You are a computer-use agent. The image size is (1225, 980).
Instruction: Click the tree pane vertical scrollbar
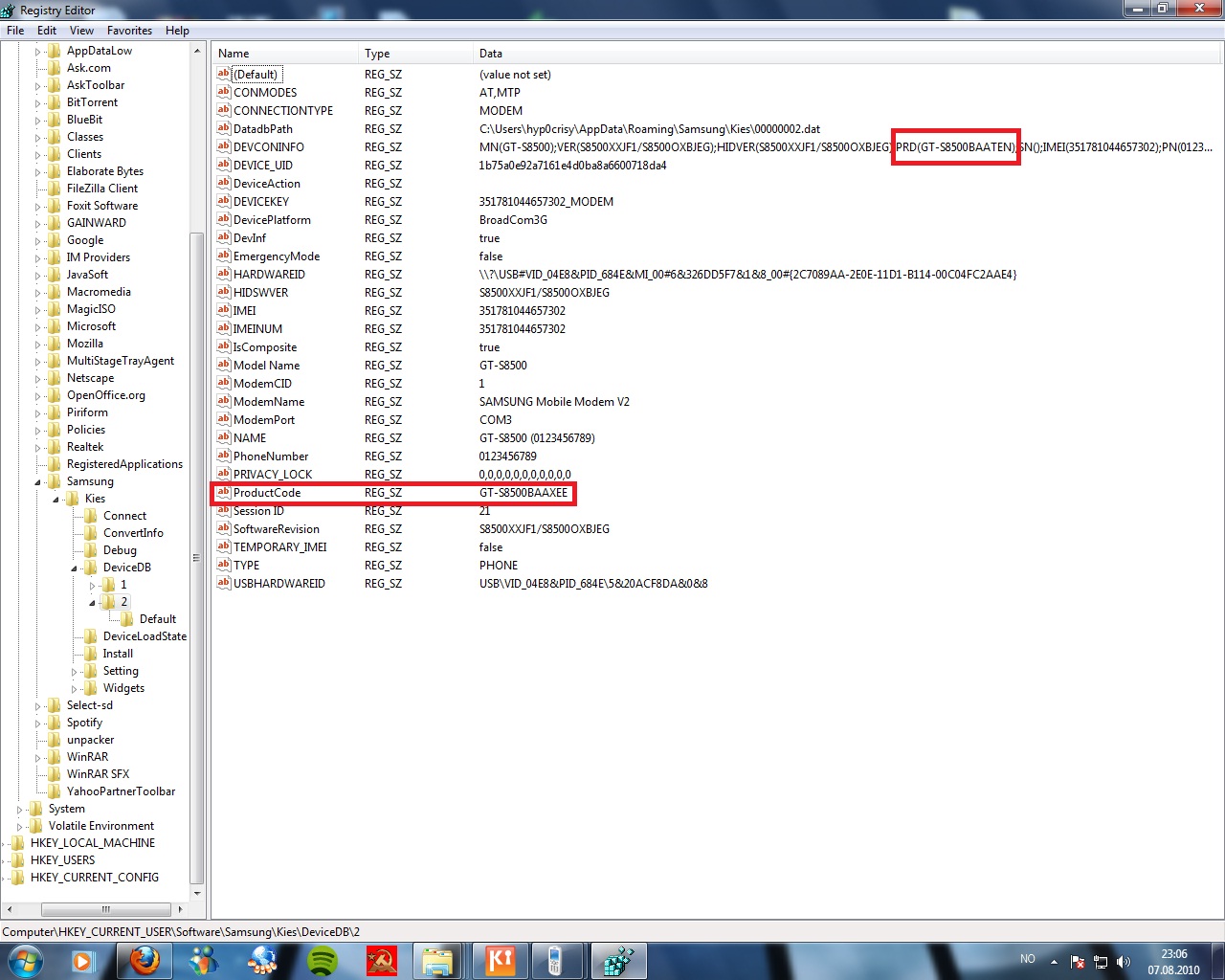197,560
